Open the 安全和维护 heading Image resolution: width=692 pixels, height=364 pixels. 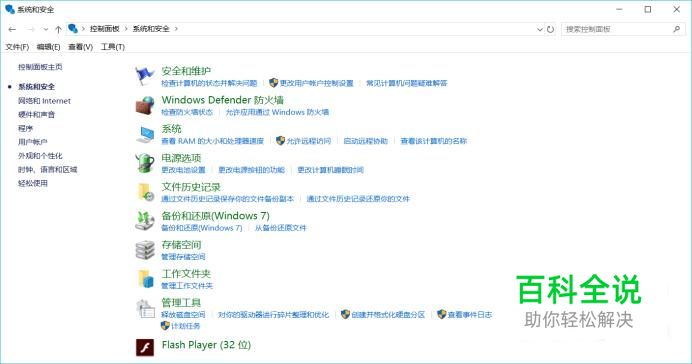pos(186,71)
